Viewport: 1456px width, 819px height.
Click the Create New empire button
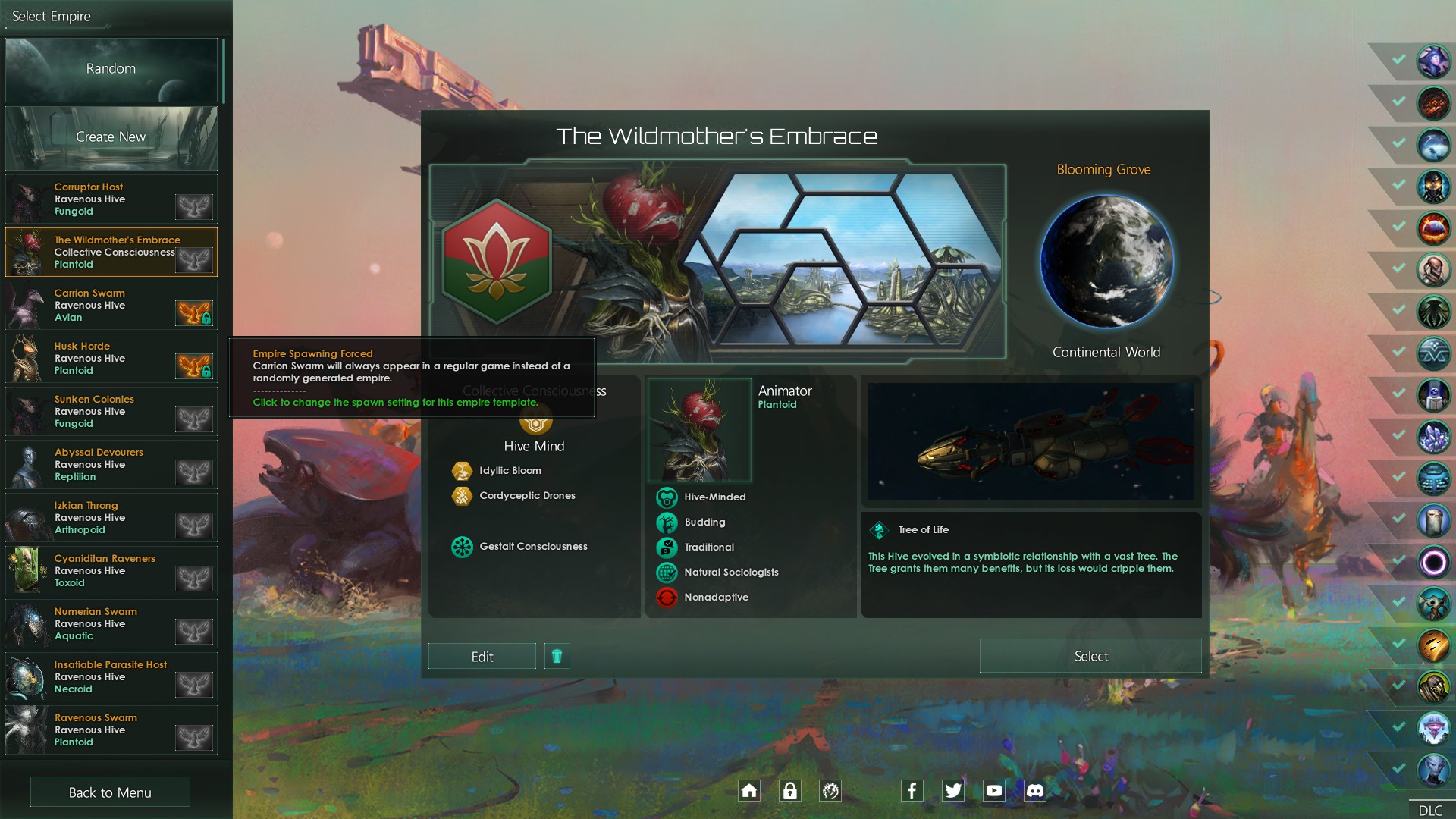coord(111,138)
